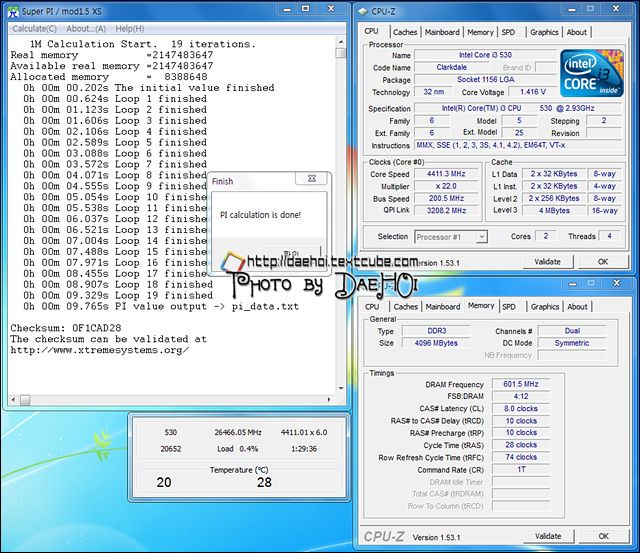640x553 pixels.
Task: Open the About...(A) menu in Super PI
Action: (x=86, y=29)
